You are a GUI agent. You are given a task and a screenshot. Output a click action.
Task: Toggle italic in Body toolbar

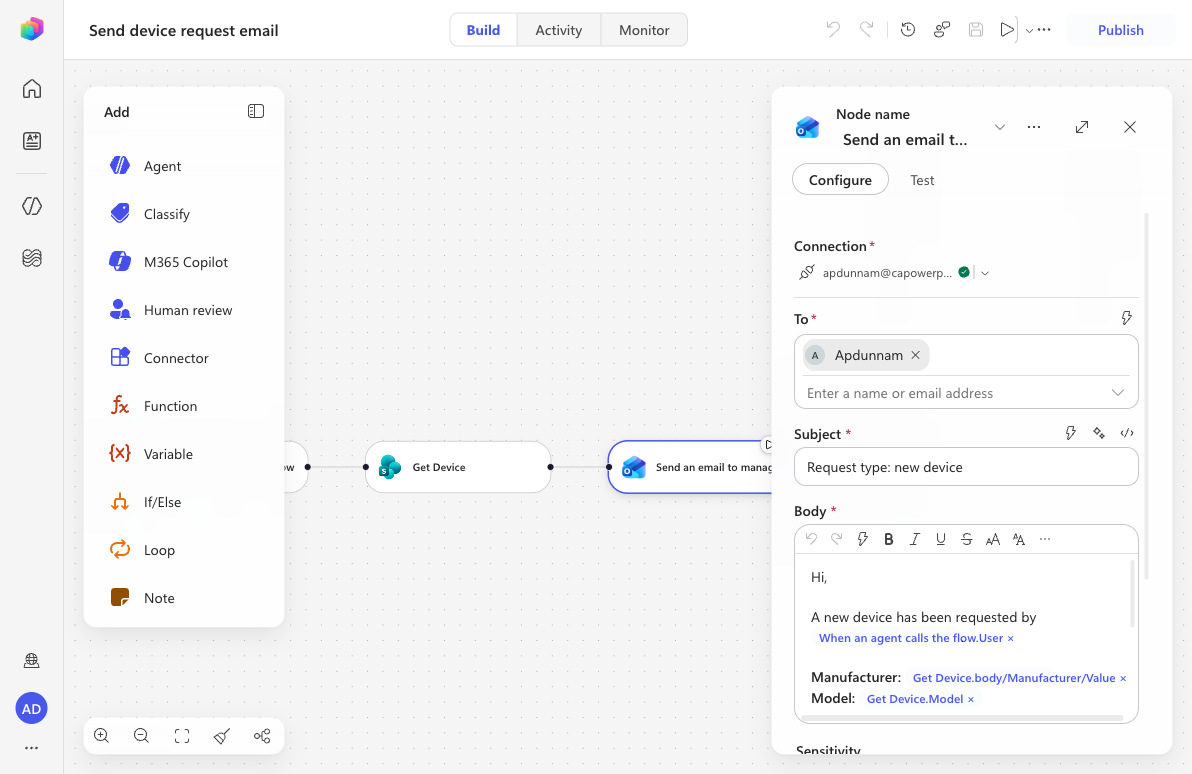915,539
